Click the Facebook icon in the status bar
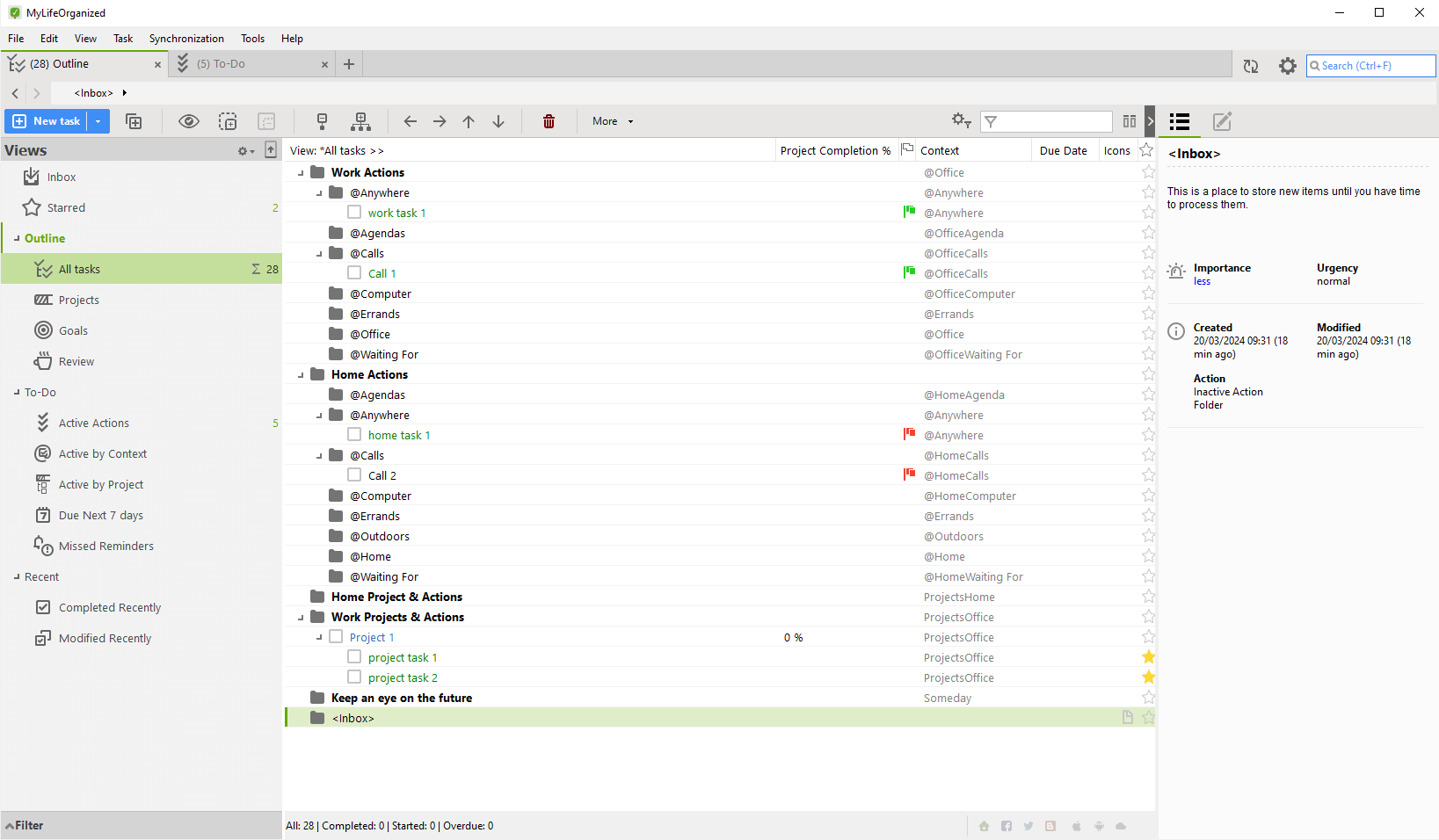This screenshot has height=840, width=1439. pos(1006,826)
